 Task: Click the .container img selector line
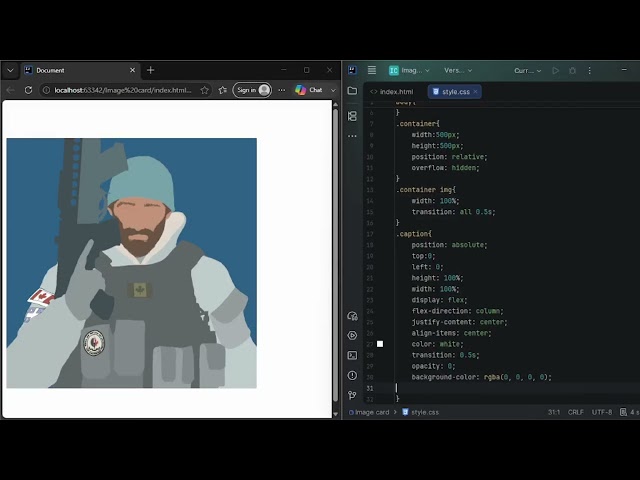click(x=426, y=190)
